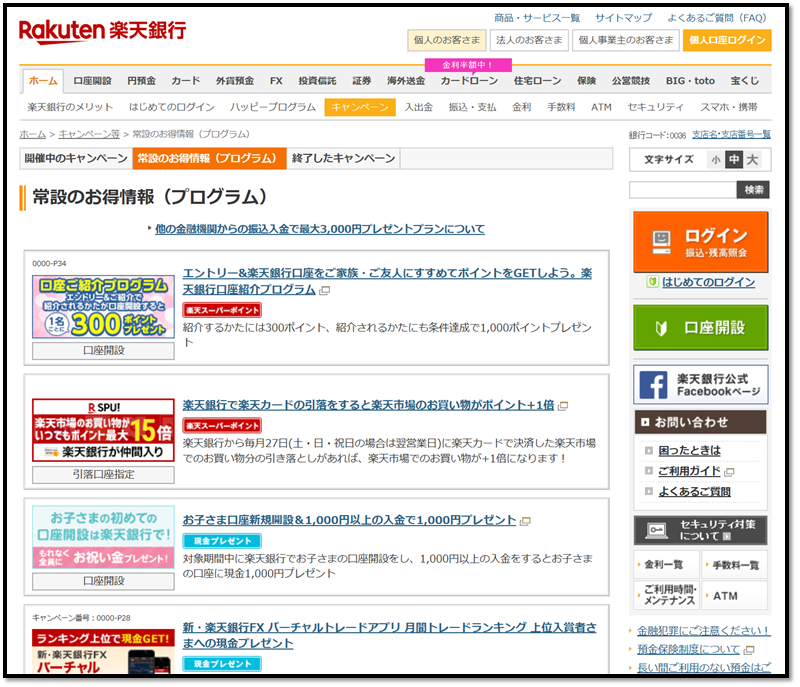Open the 商品・サービス一覧 link
Image resolution: width=800 pixels, height=687 pixels.
(537, 18)
